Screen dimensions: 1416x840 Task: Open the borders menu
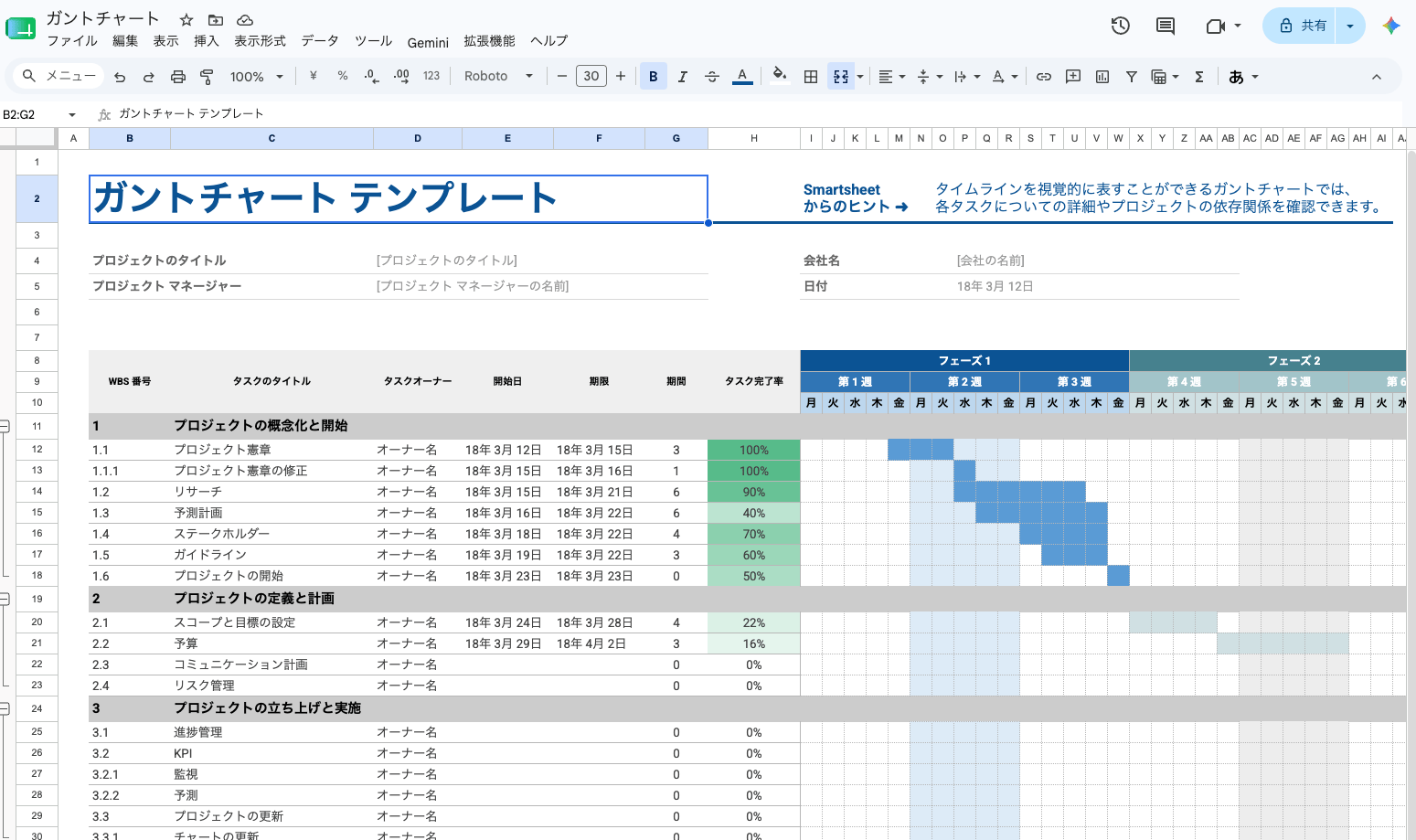(x=811, y=77)
